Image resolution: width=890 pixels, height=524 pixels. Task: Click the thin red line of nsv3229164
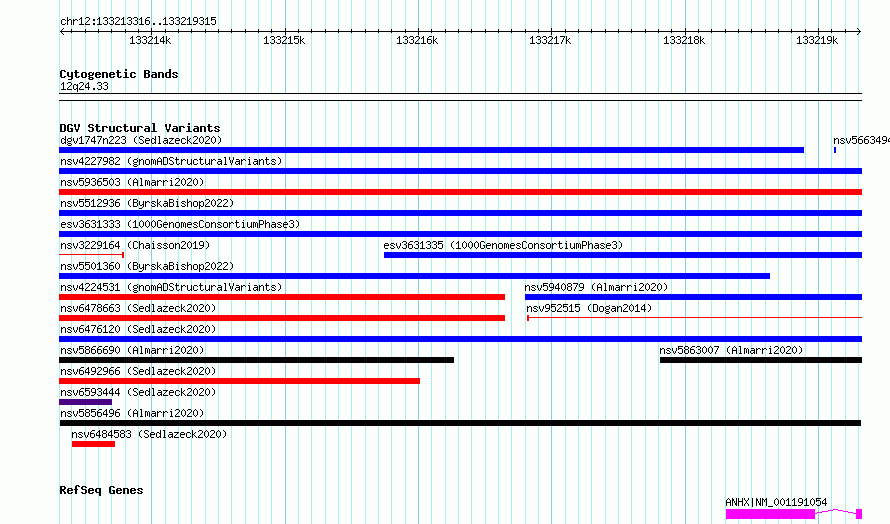91,255
